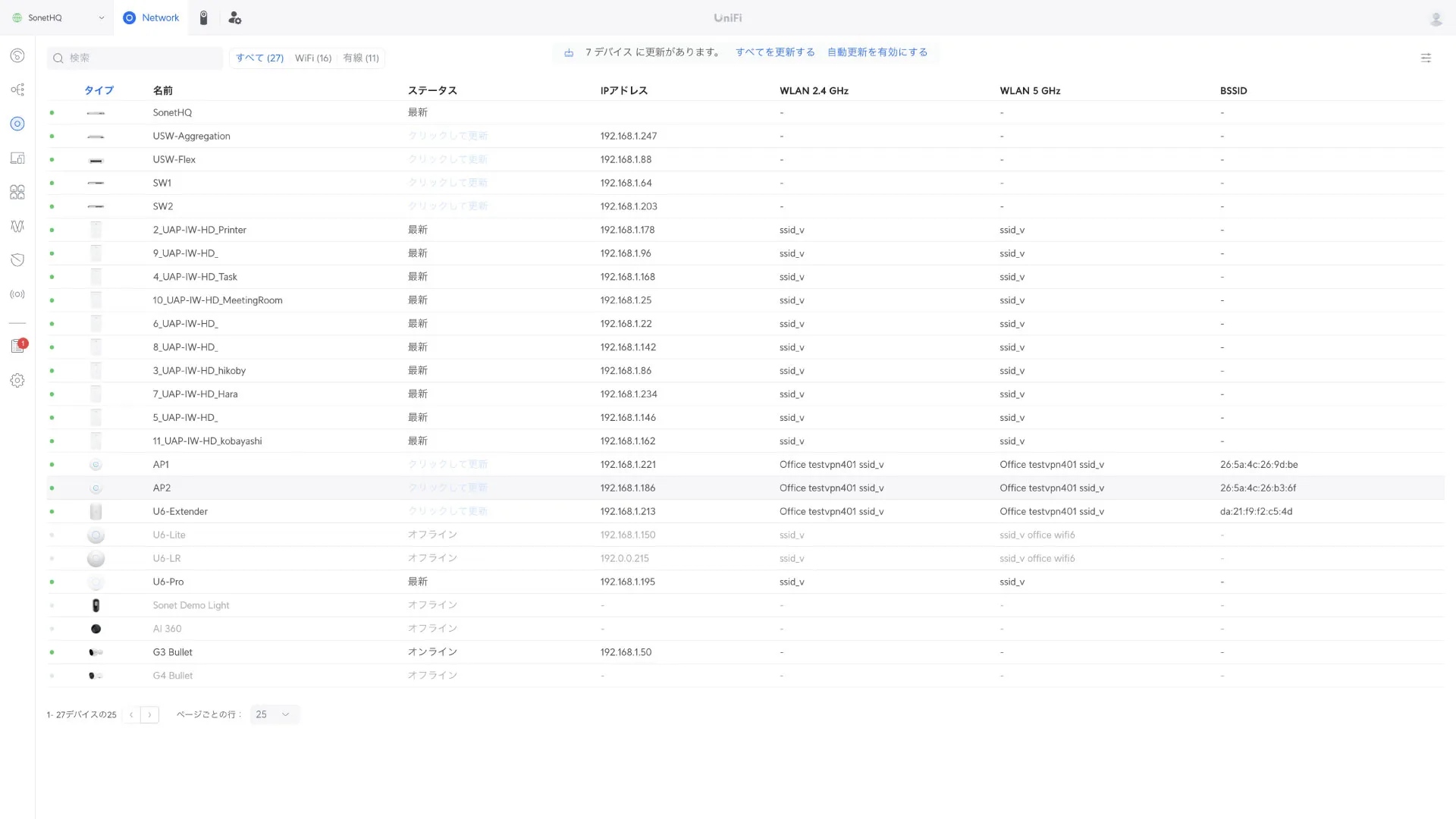Click クリックして更新 for USW-Aggregation
1456x819 pixels.
(447, 136)
